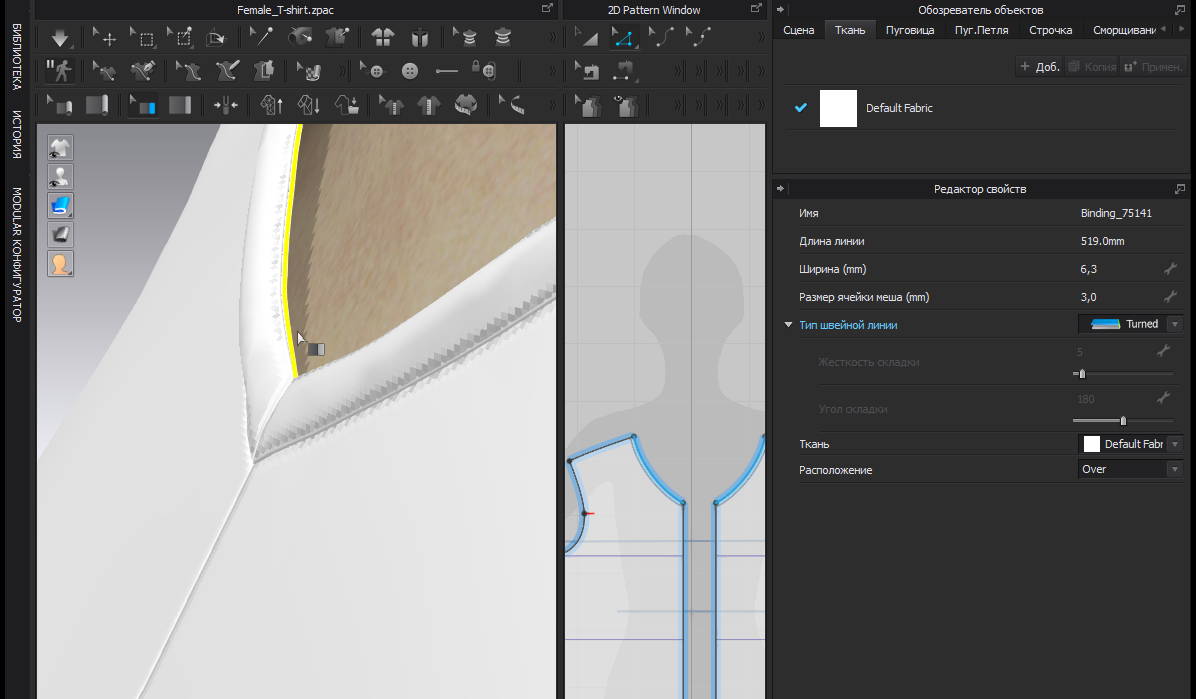Image resolution: width=1196 pixels, height=699 pixels.
Task: Click the Угол складки slider handle
Action: click(x=1123, y=421)
